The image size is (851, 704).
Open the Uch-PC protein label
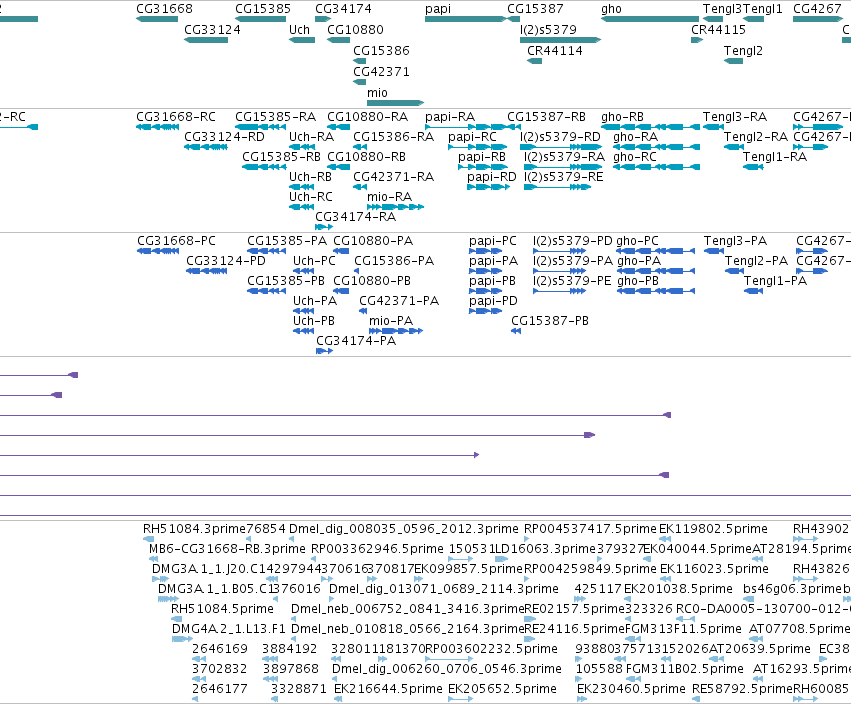coord(314,261)
